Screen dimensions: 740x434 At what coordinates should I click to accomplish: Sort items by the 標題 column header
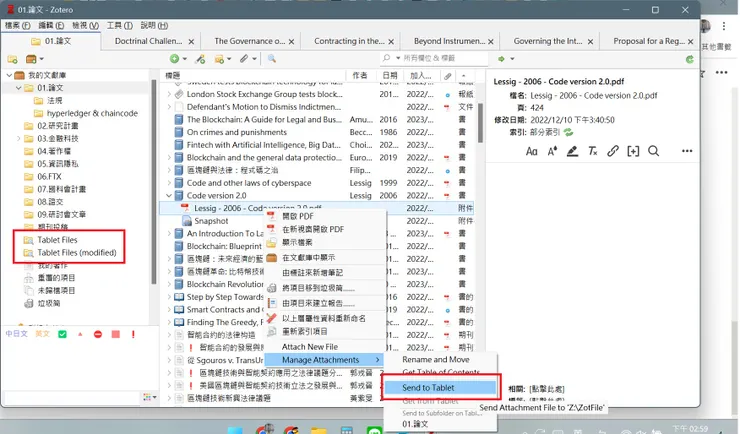253,75
